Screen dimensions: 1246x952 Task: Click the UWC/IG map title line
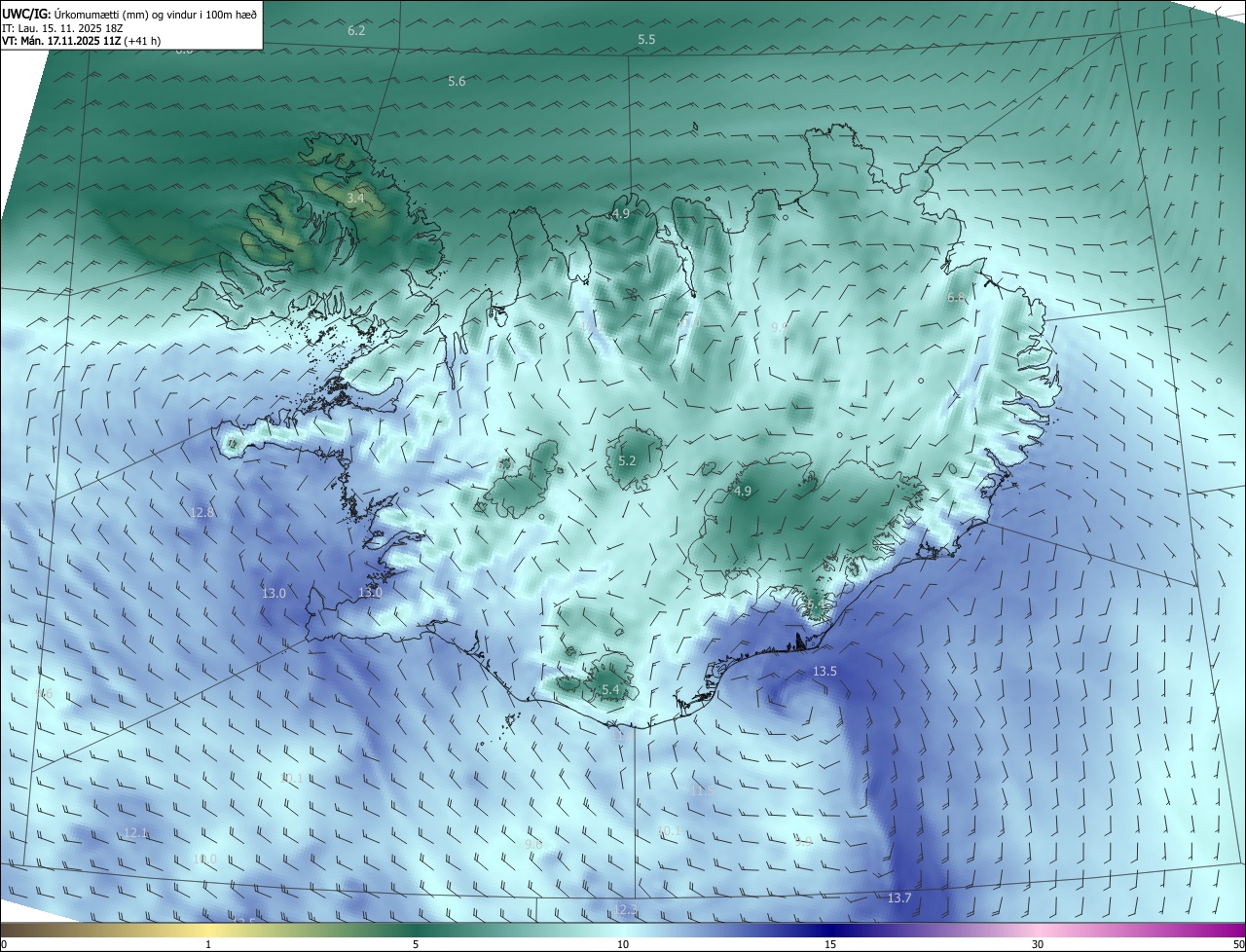click(x=129, y=15)
